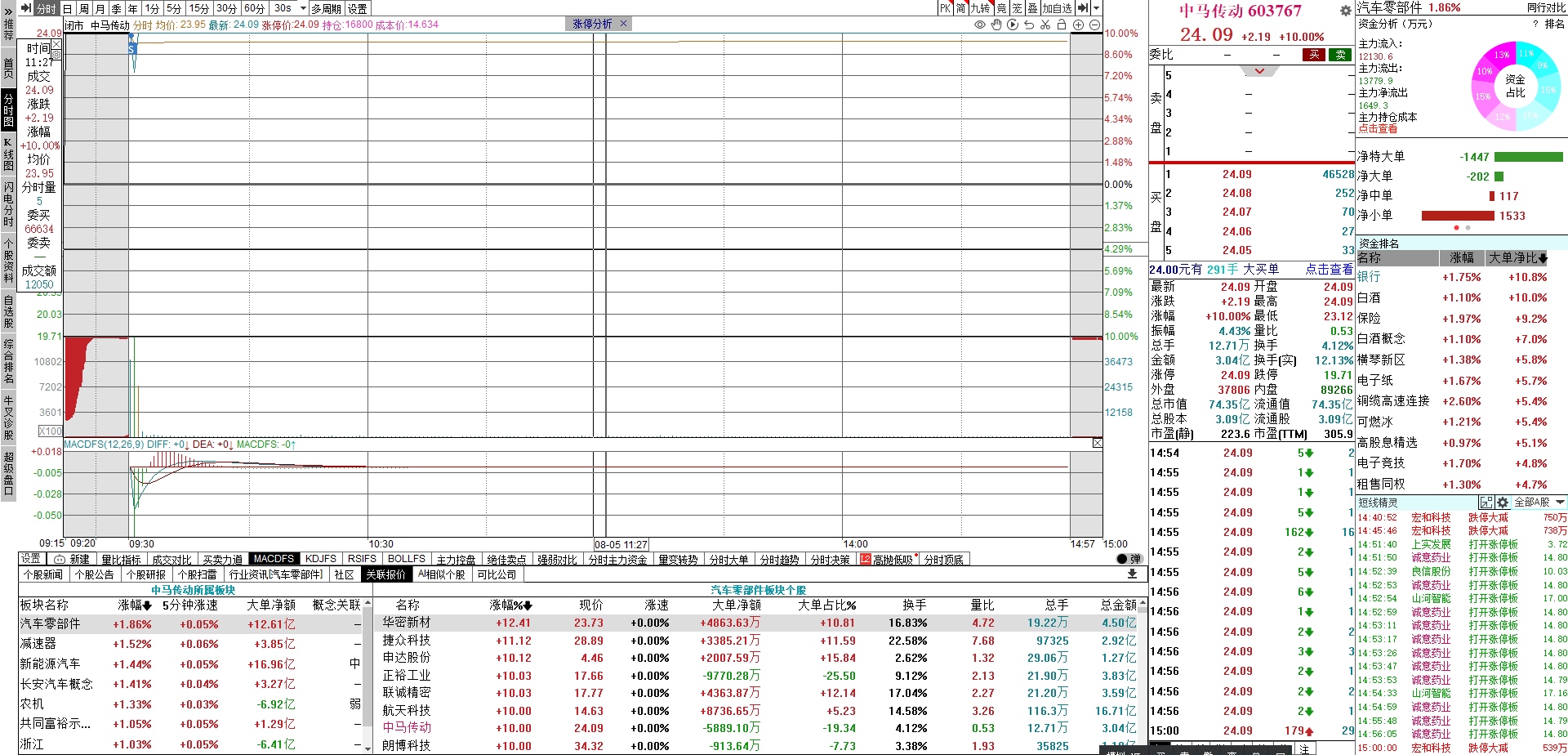Click the green 净特大单 -1447 bar
The image size is (1568, 755).
1528,157
